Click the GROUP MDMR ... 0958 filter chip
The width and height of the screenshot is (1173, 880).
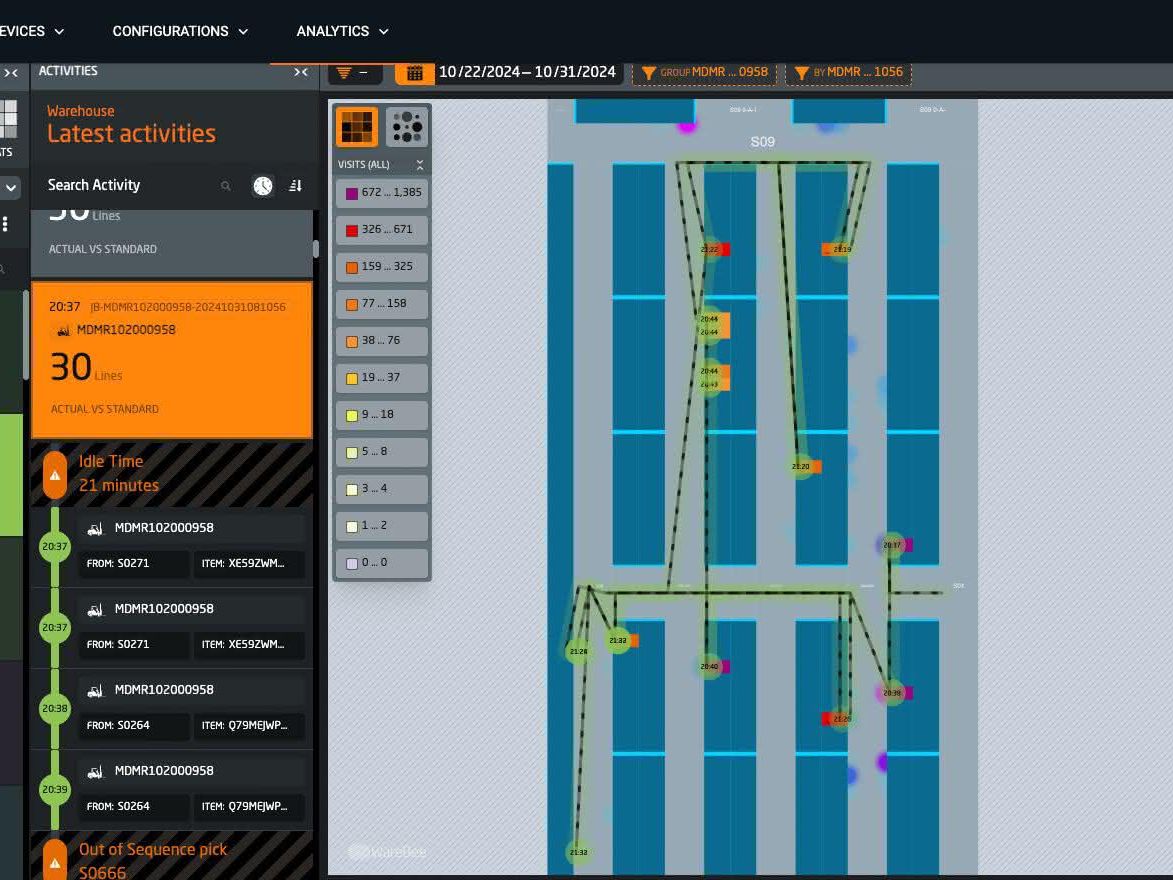tap(705, 73)
